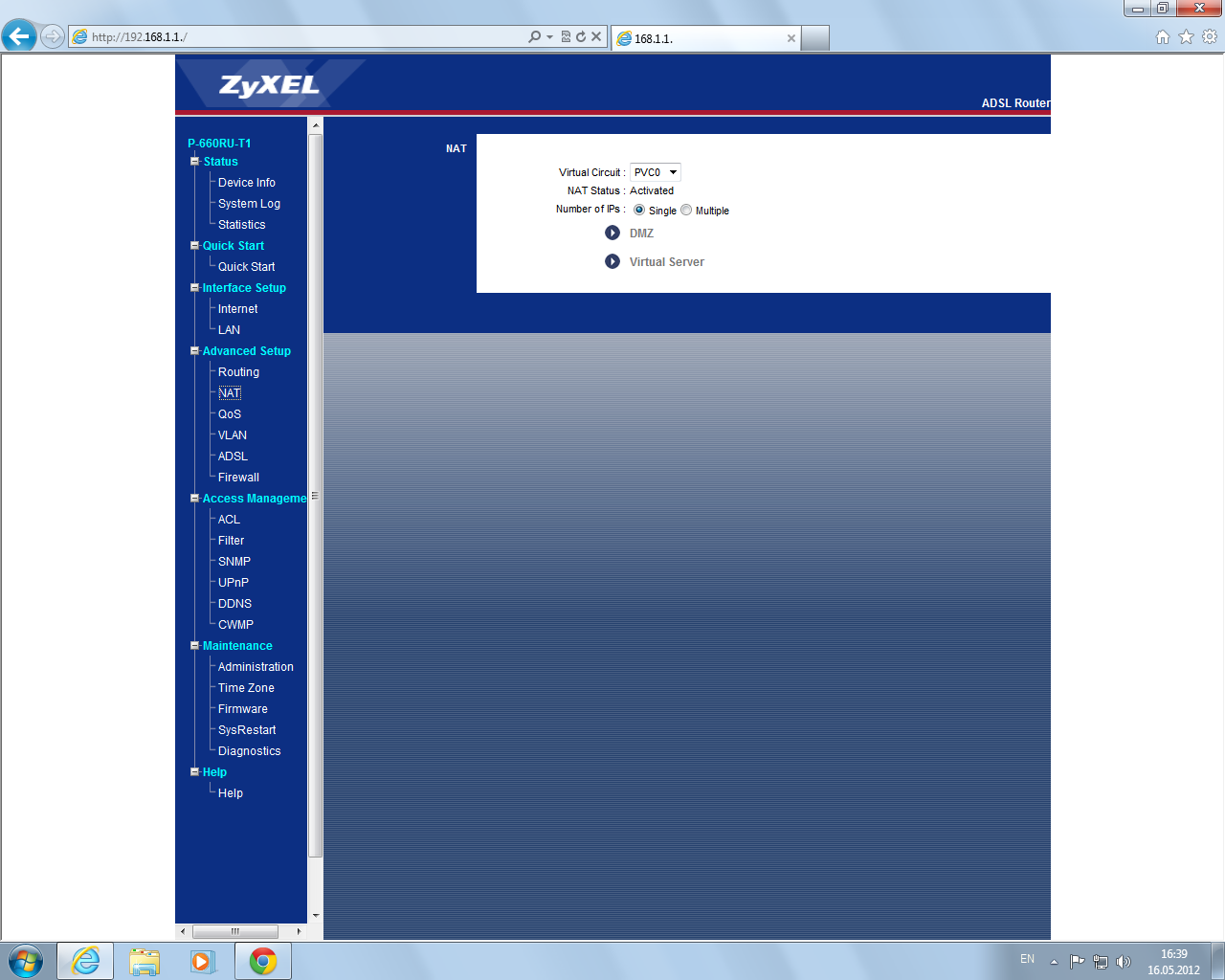This screenshot has height=980, width=1225.
Task: Collapse the Help group tree node
Action: [x=194, y=772]
